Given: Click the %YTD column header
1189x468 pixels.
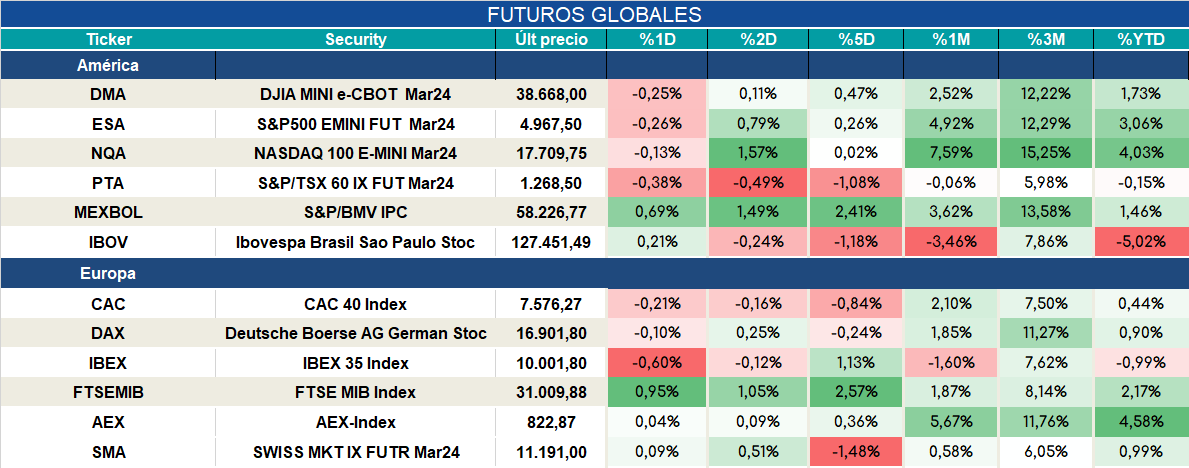Looking at the screenshot, I should pyautogui.click(x=1140, y=40).
